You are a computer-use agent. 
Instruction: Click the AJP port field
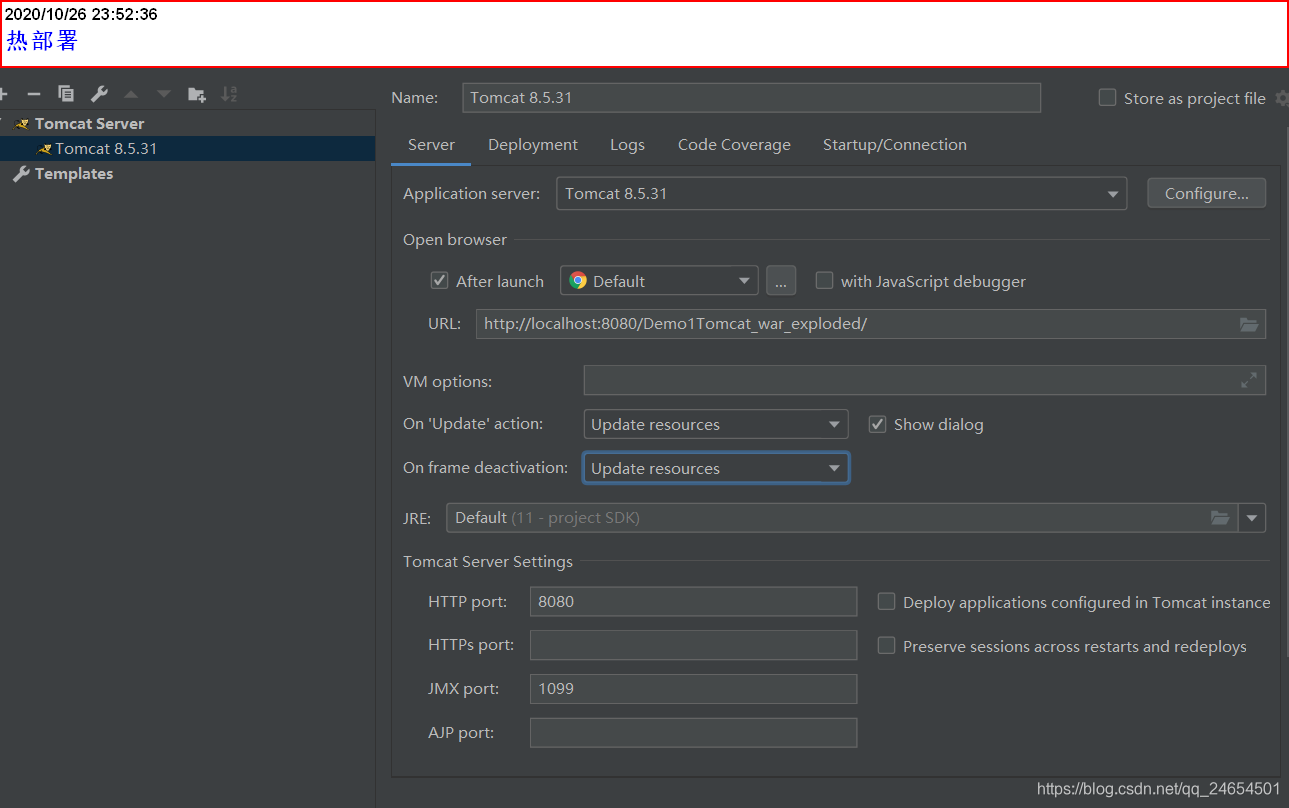pyautogui.click(x=693, y=733)
